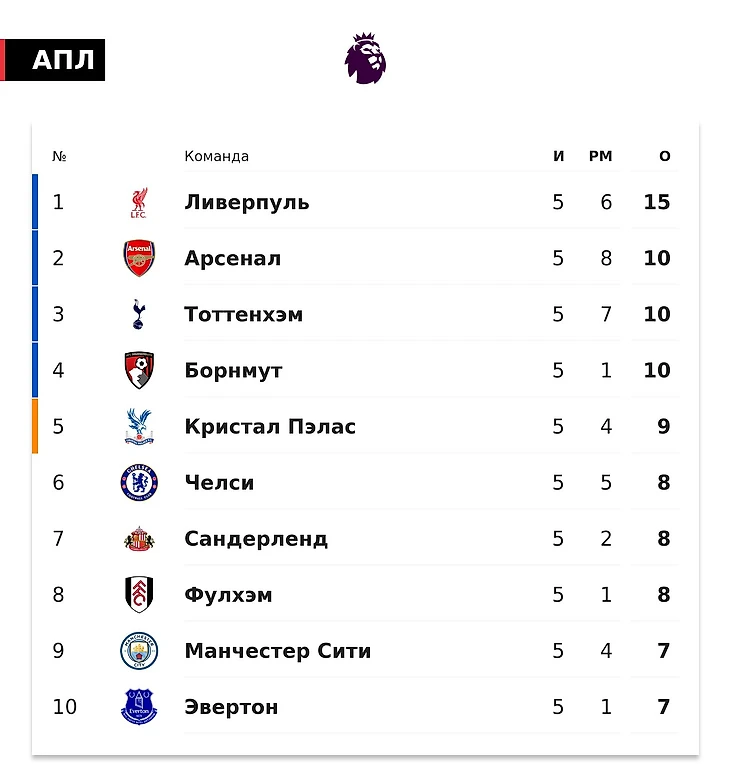Click the Tottenham cockerel crest
The image size is (730, 777).
tap(139, 314)
